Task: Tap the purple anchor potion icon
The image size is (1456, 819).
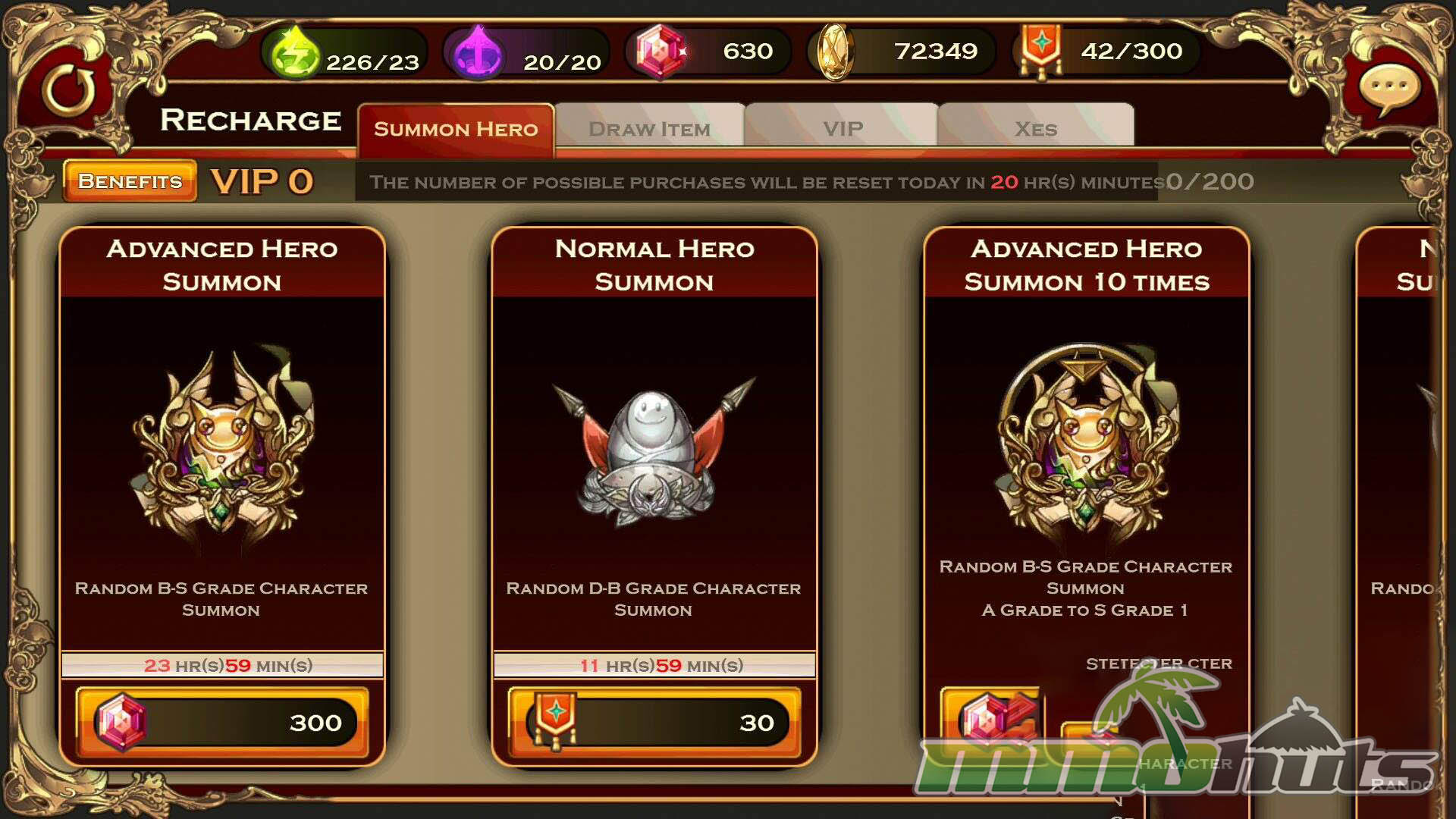Action: click(477, 52)
